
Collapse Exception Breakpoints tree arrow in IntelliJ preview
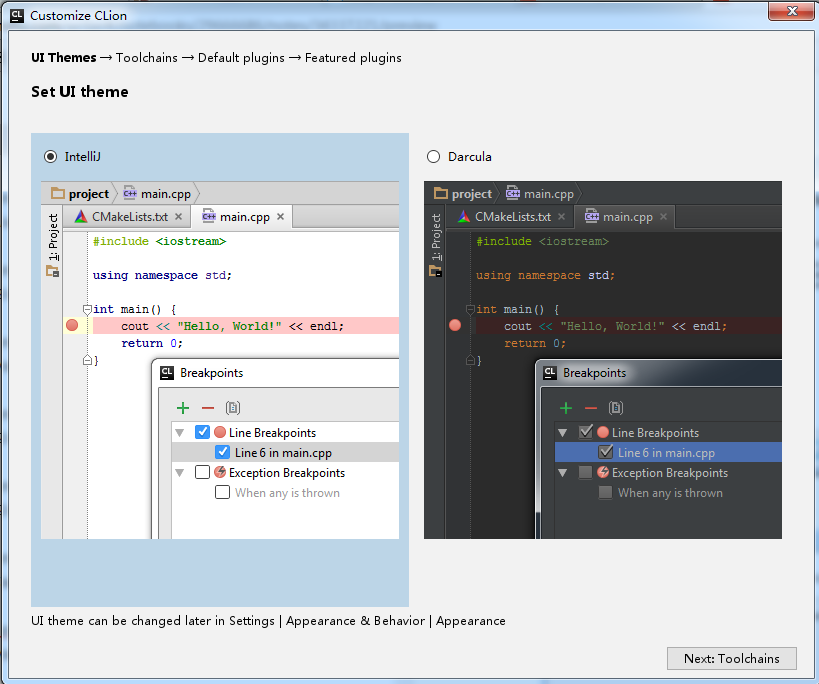click(x=180, y=473)
